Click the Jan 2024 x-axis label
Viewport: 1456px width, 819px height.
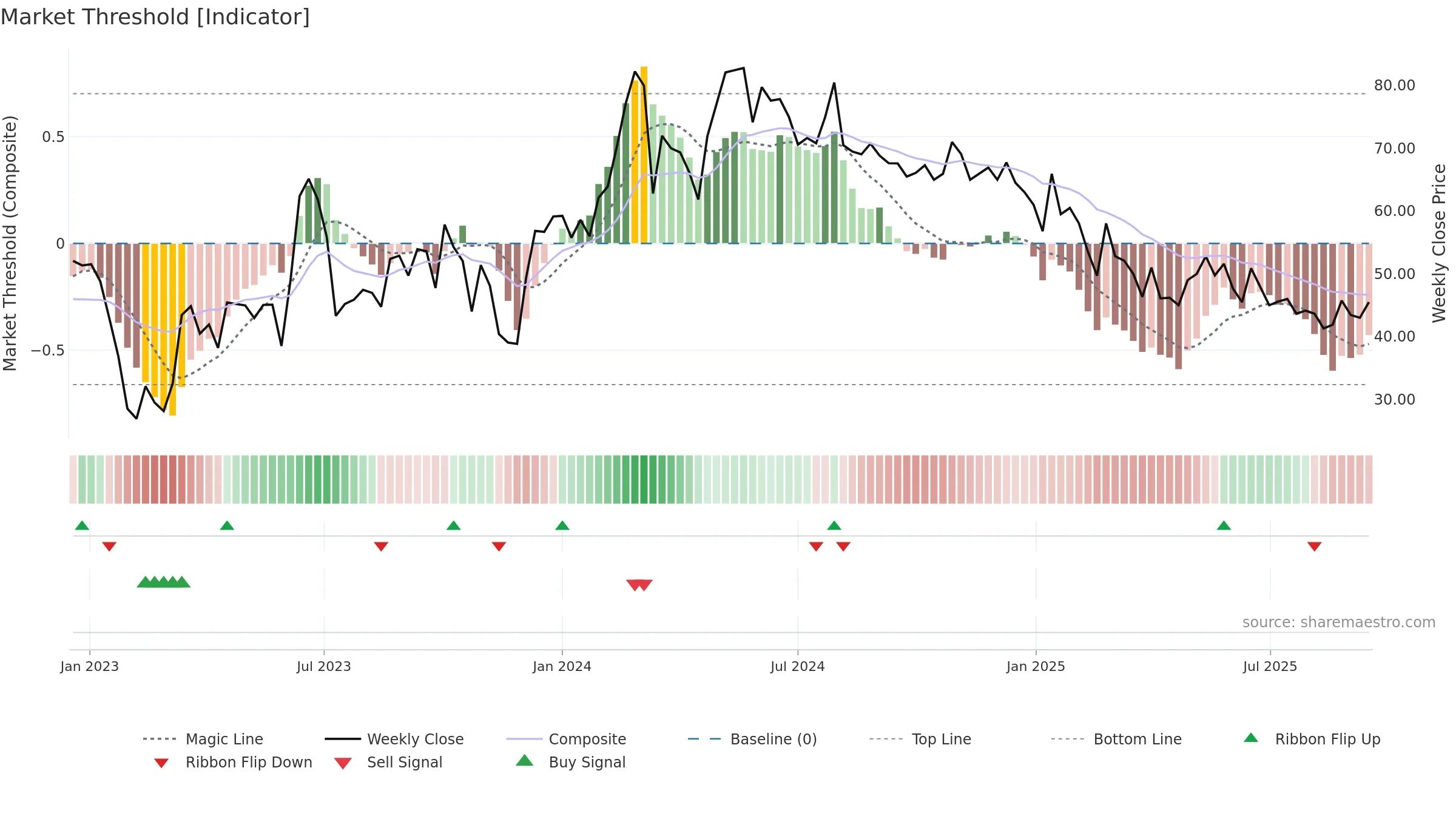click(x=562, y=666)
